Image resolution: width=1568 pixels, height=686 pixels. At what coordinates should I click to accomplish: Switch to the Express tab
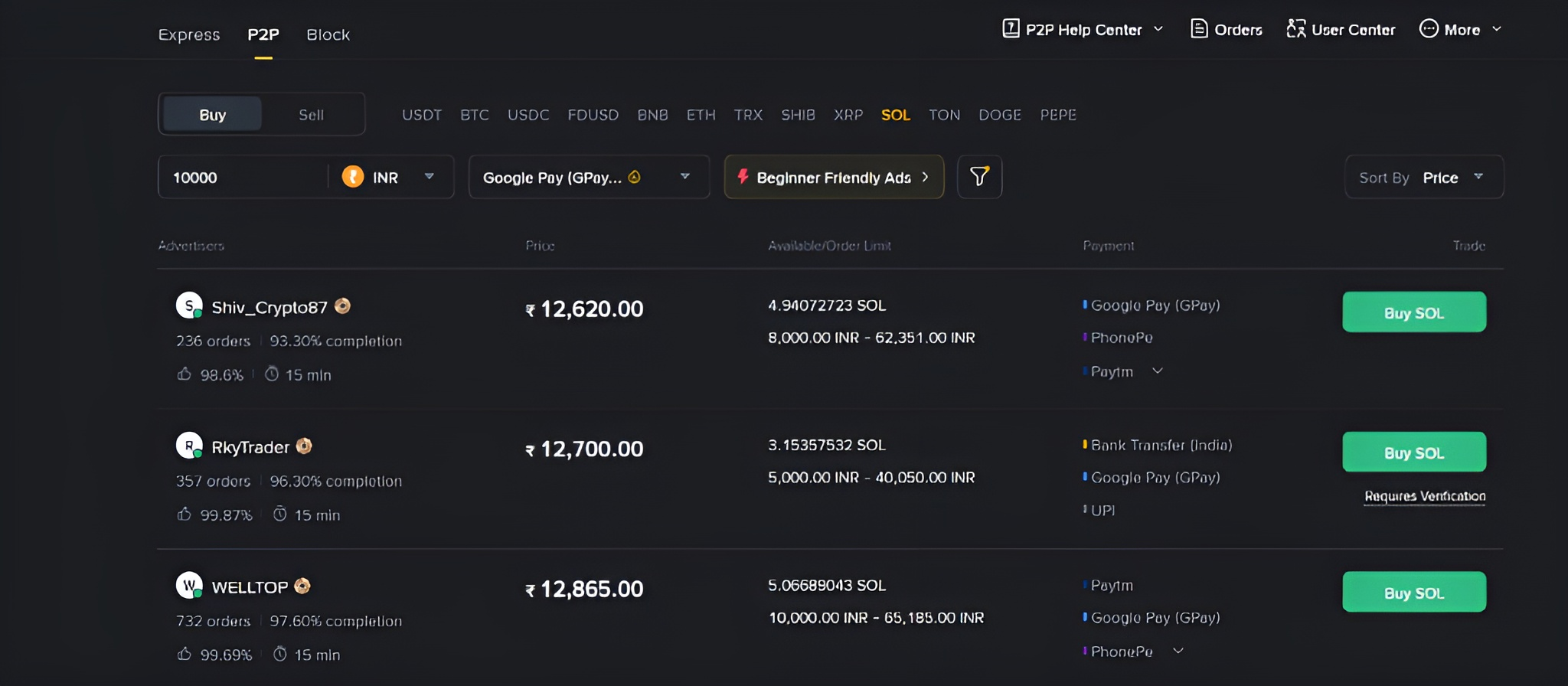(189, 34)
